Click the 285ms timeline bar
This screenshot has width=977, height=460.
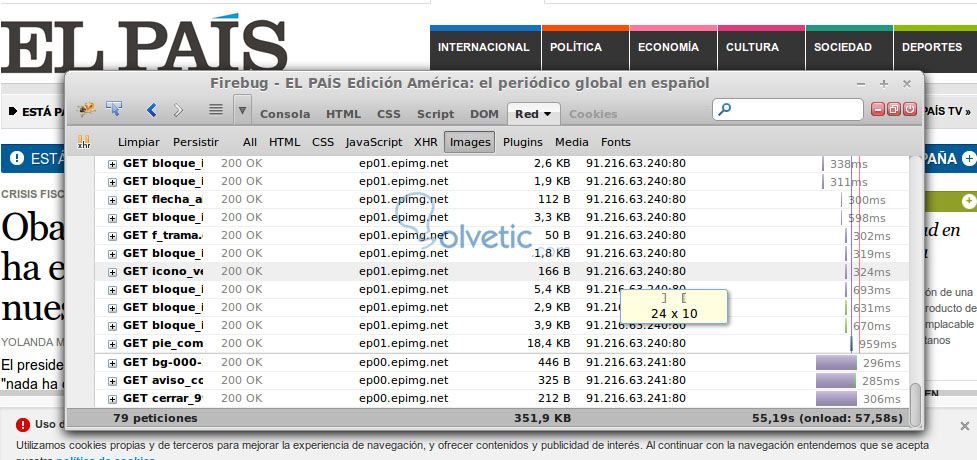pos(837,381)
